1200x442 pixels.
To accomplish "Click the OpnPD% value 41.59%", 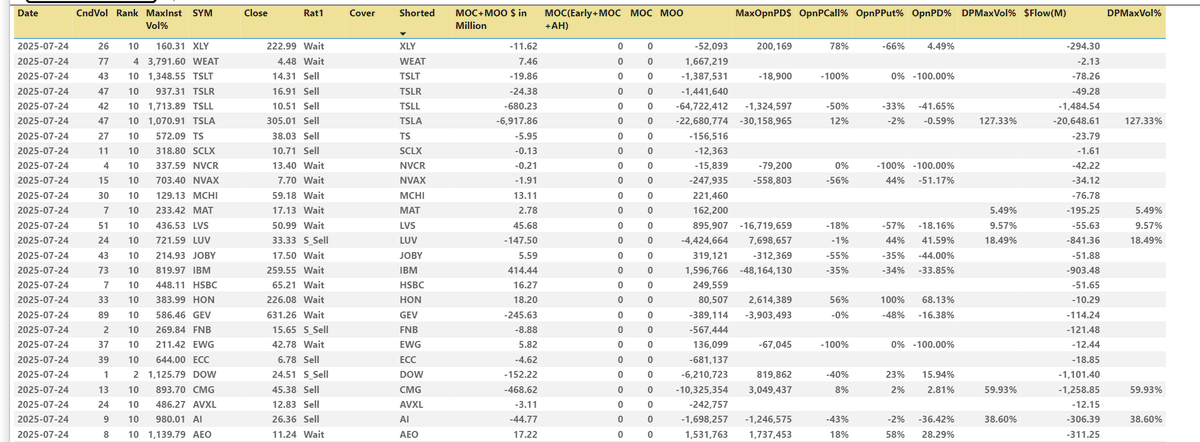I will click(937, 241).
